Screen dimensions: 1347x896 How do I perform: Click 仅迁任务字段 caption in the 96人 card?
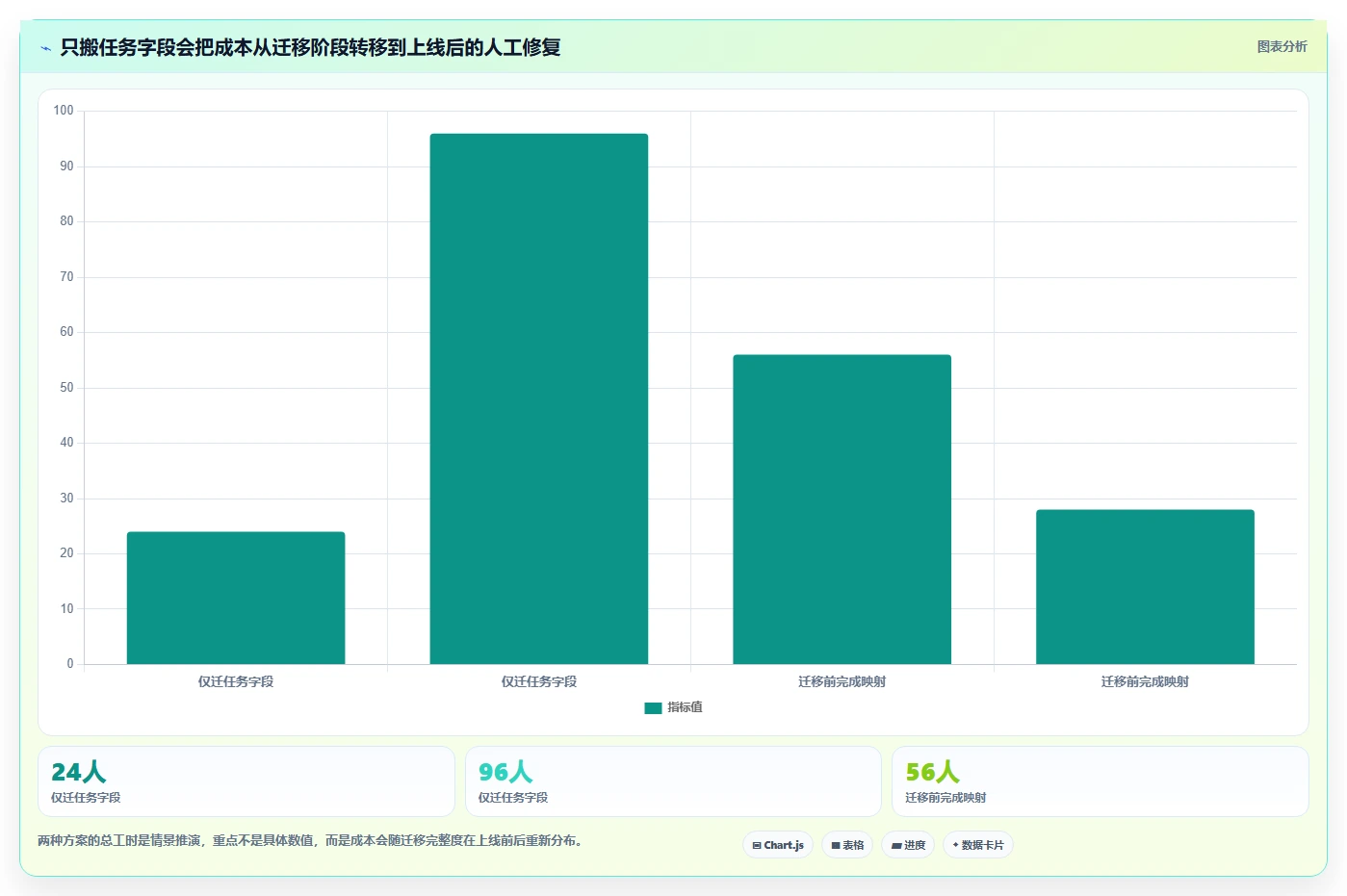pos(513,798)
